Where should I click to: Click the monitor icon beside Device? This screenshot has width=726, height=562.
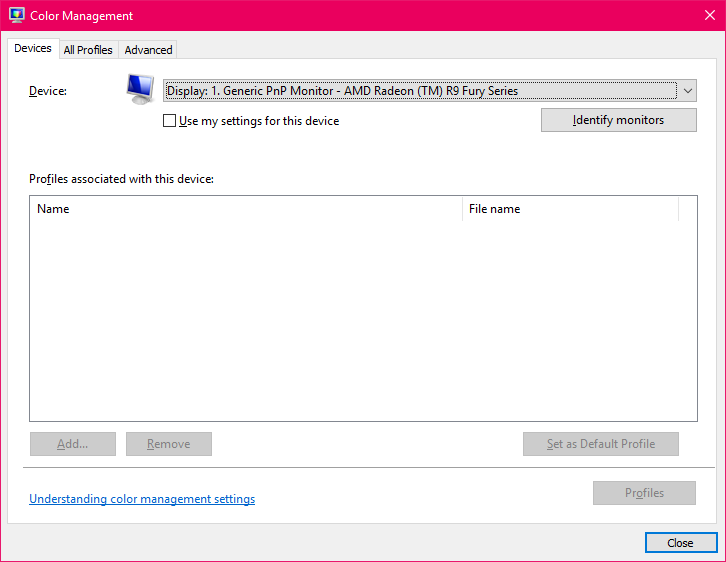(140, 89)
